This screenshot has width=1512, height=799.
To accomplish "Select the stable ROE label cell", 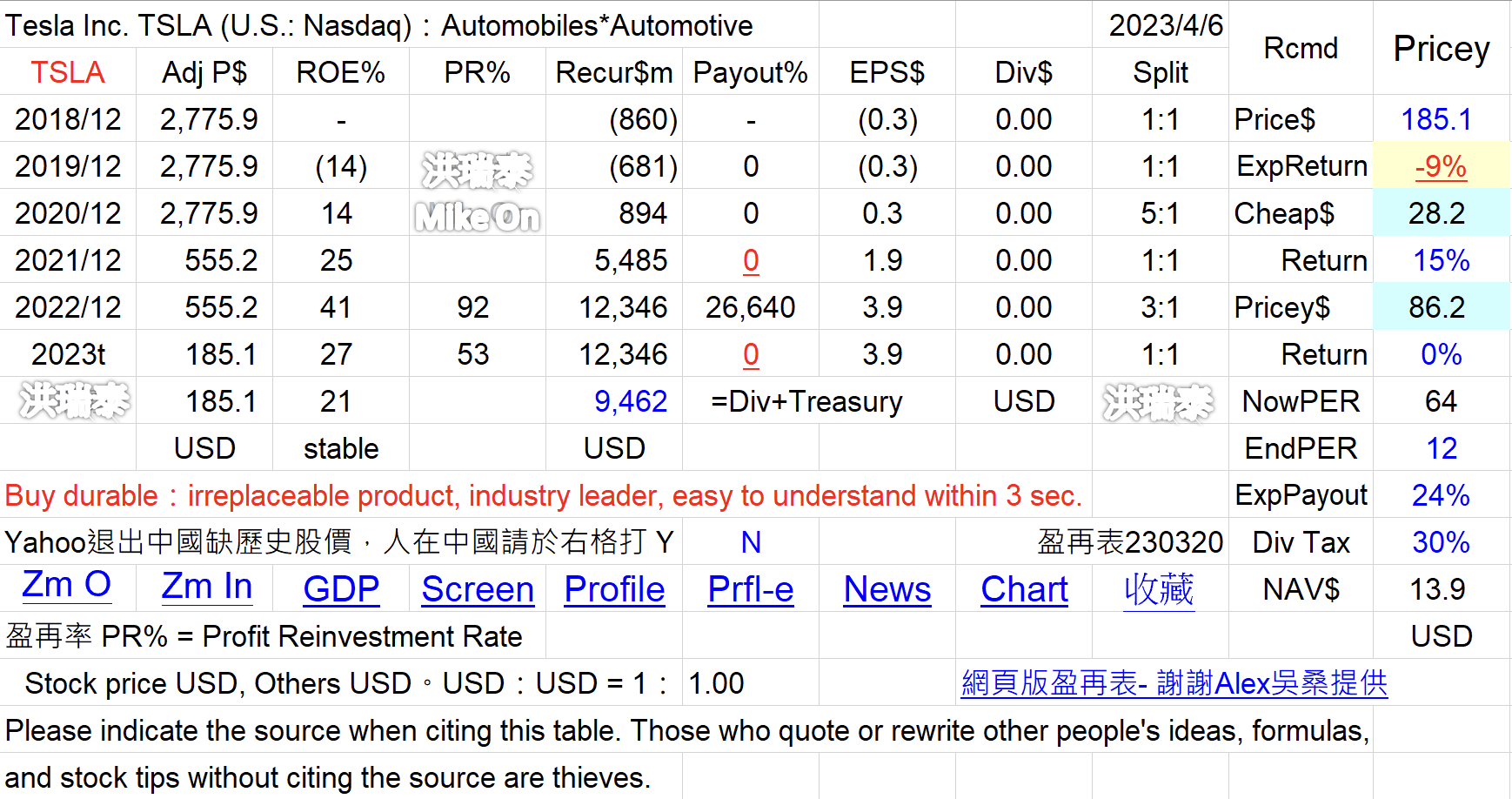I will tap(341, 448).
